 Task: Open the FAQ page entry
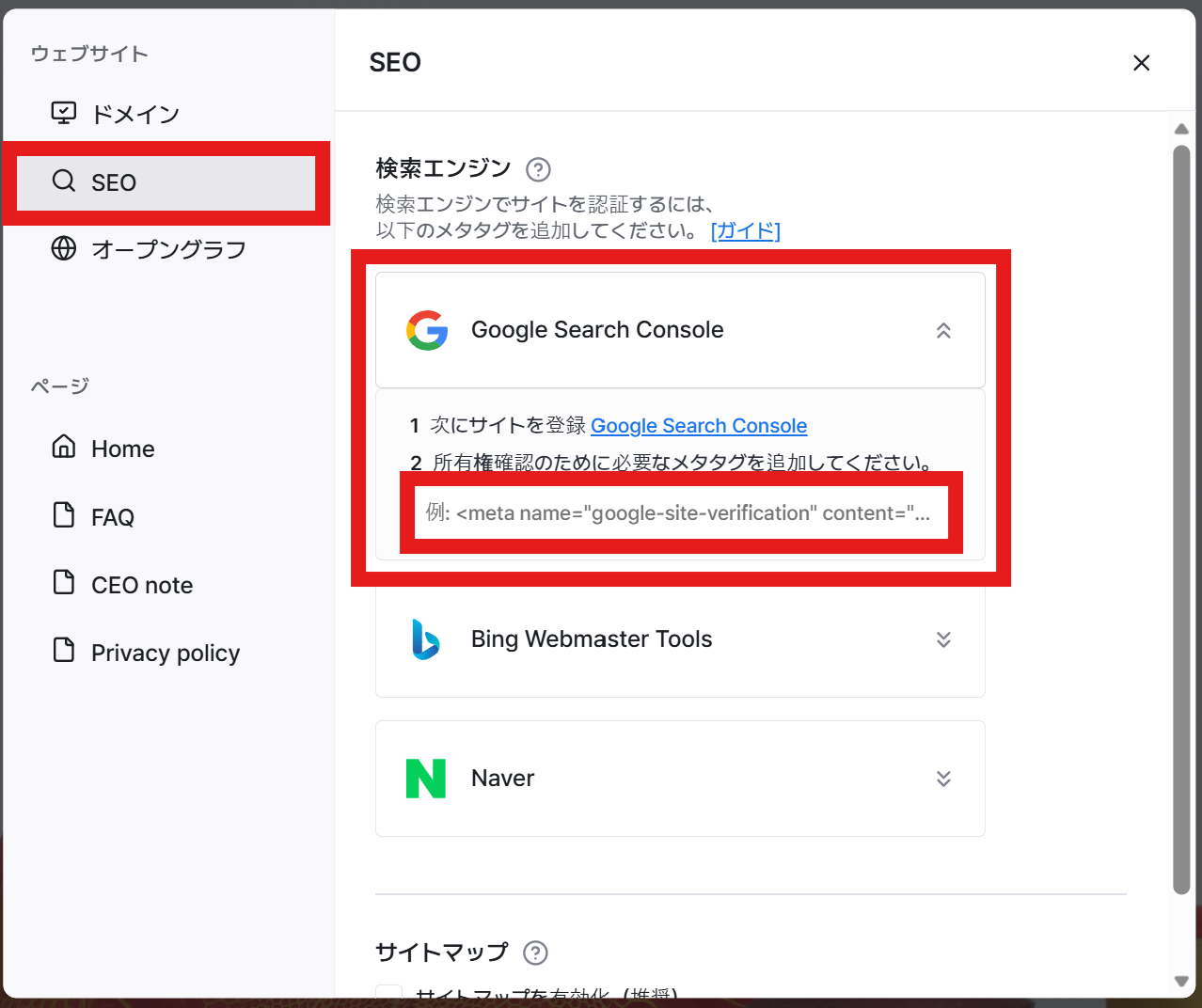pos(166,516)
